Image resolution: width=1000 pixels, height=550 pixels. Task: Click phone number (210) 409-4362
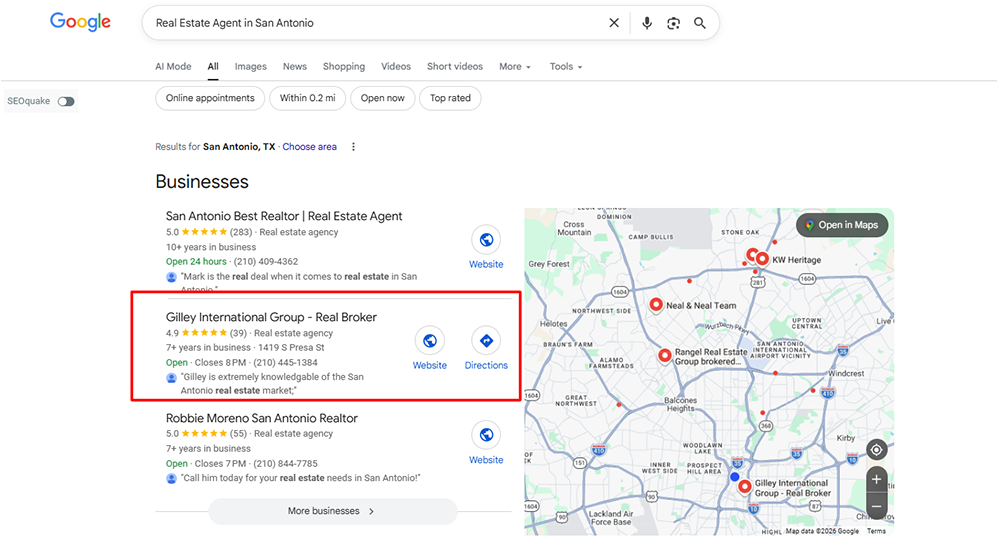point(266,262)
